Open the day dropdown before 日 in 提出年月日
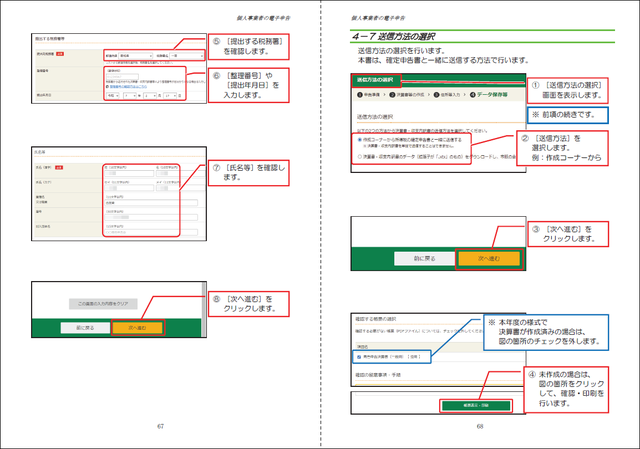This screenshot has height=449, width=640. click(170, 96)
